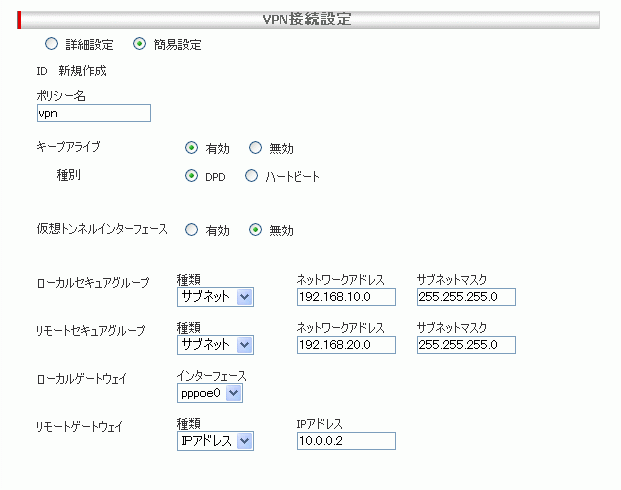Open ローカルセキュアグループ 種類 dropdown
Image resolution: width=621 pixels, height=490 pixels.
click(x=215, y=297)
